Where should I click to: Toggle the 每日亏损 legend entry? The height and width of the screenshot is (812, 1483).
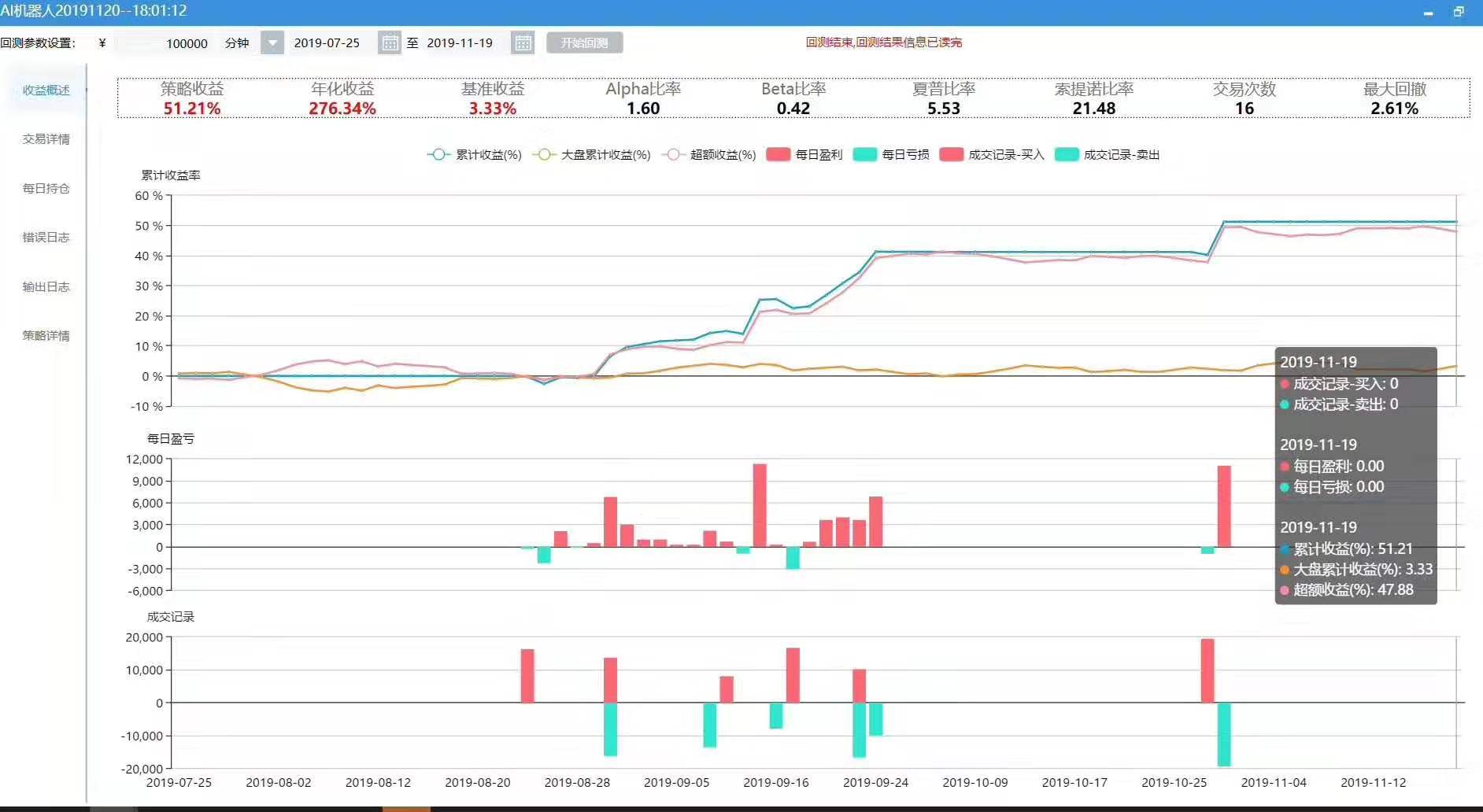pos(890,155)
